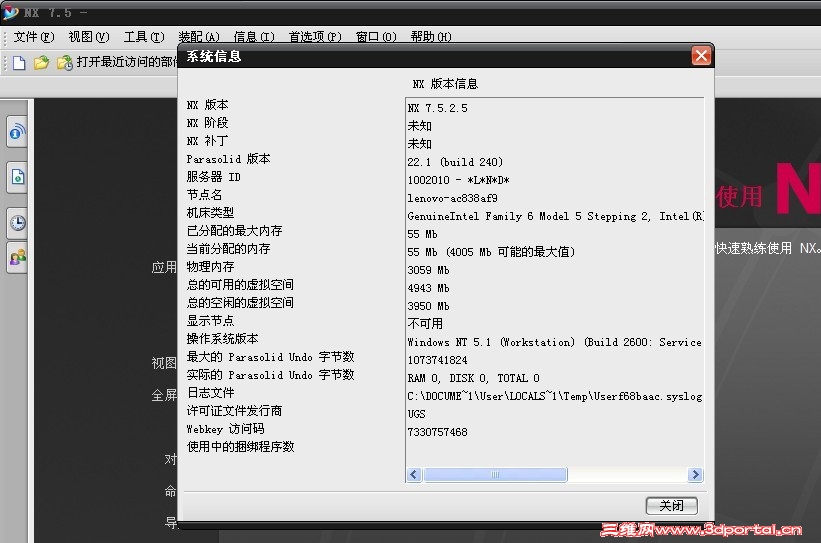Image resolution: width=821 pixels, height=543 pixels.
Task: Open the 窗口(O) menu
Action: click(375, 37)
